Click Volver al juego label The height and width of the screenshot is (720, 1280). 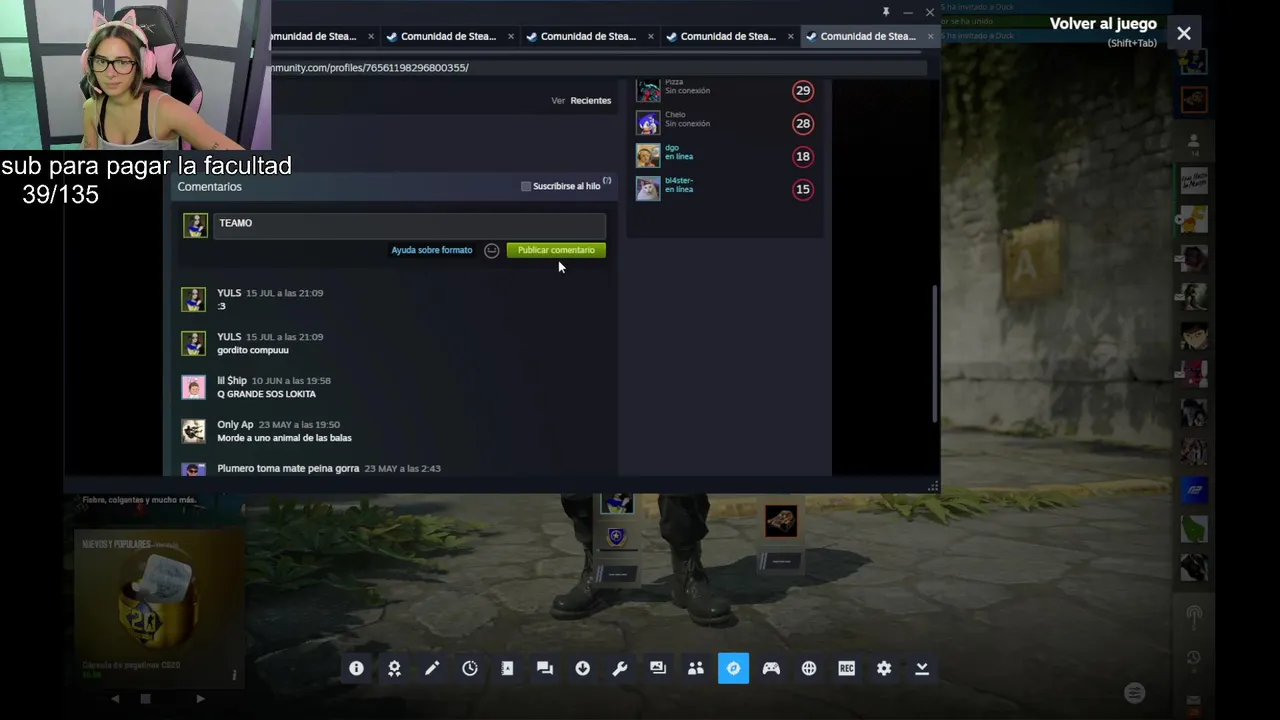pyautogui.click(x=1103, y=24)
